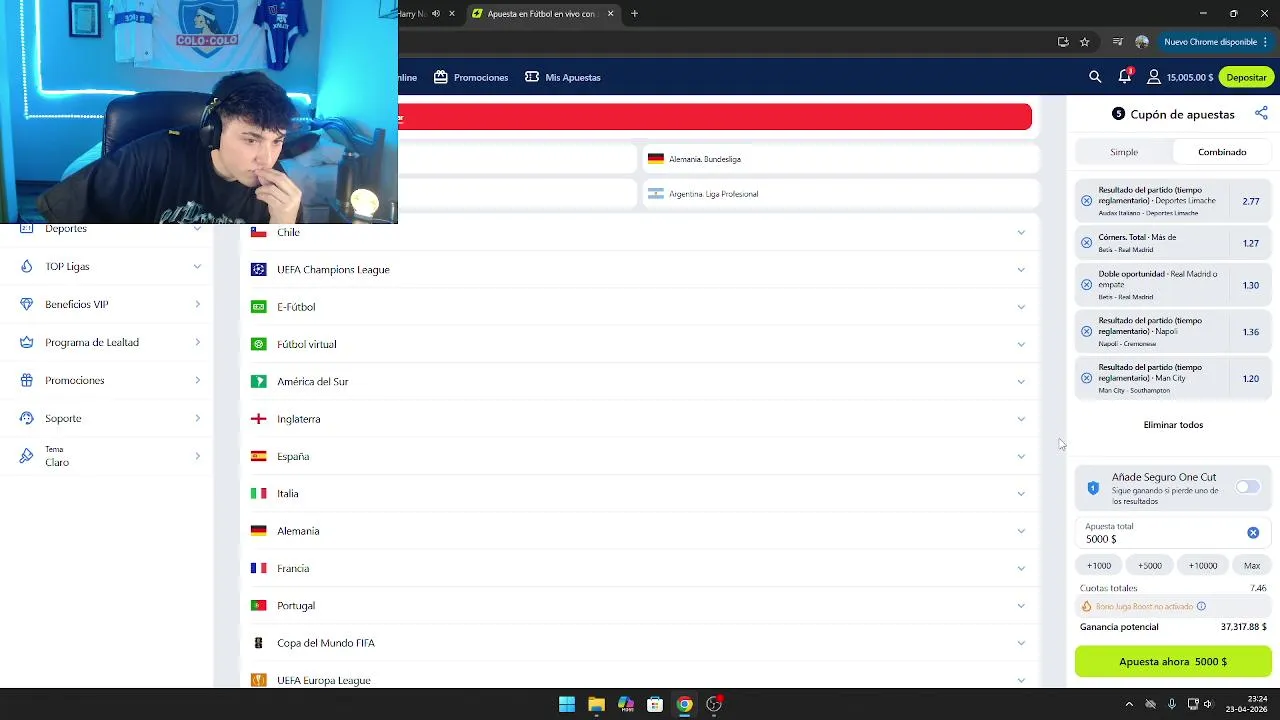This screenshot has width=1280, height=720.
Task: Open Promociones in top navigation
Action: (x=471, y=77)
